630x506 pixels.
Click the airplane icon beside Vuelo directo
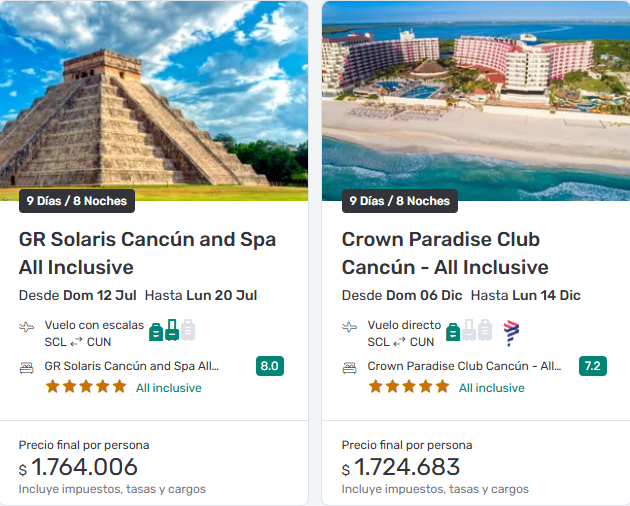tap(349, 327)
